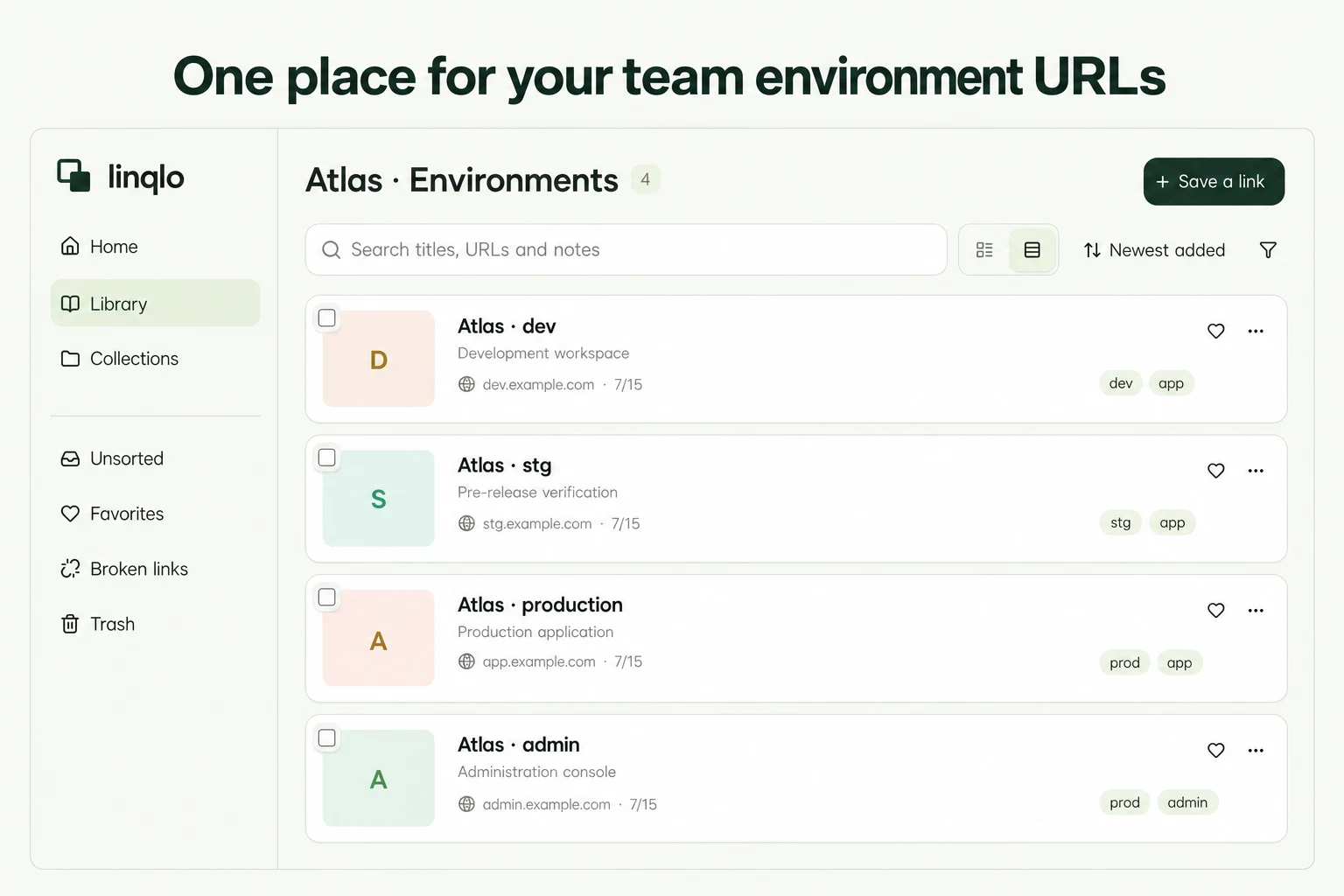
Task: Click the Save a link button
Action: point(1214,181)
